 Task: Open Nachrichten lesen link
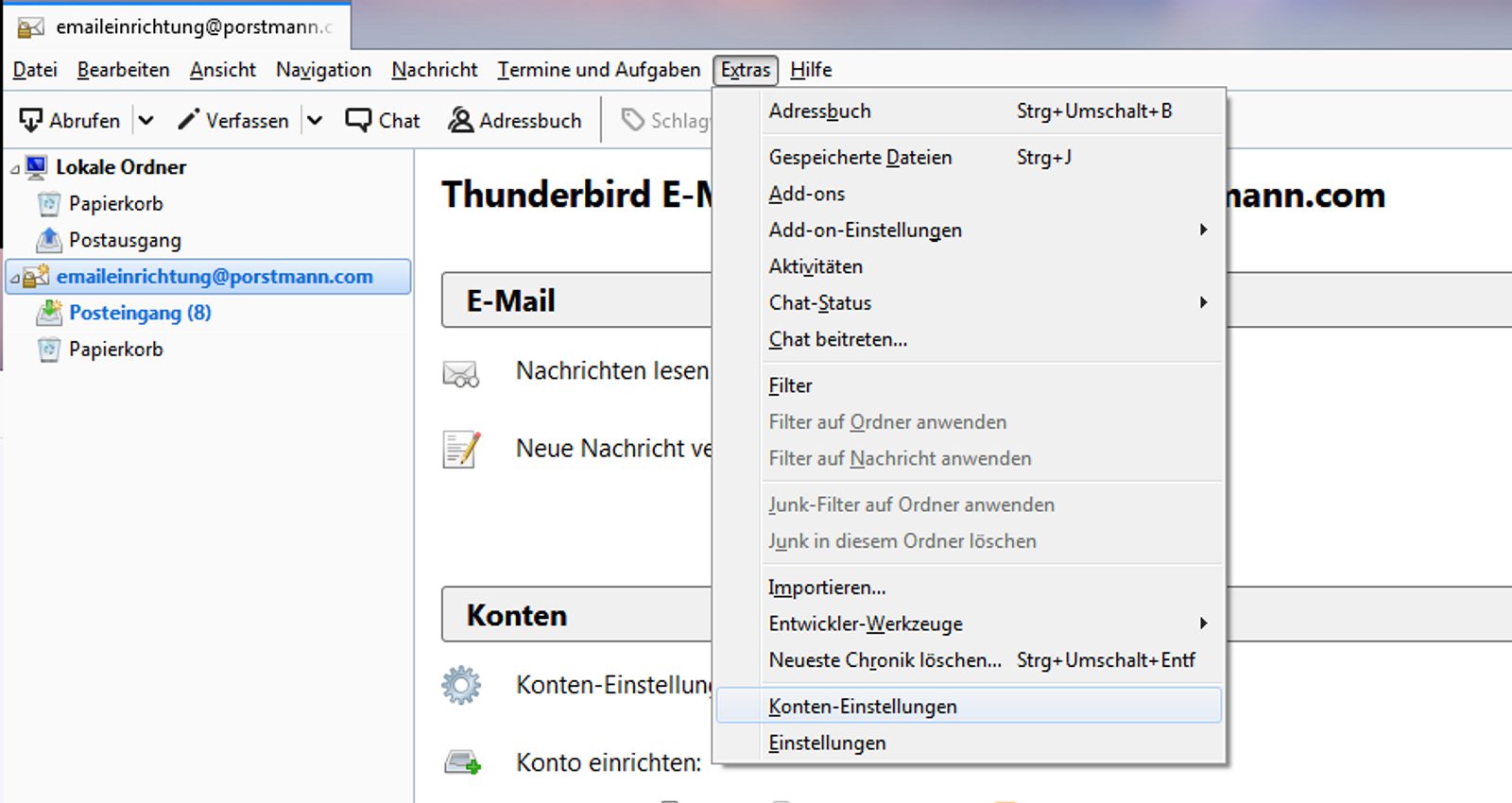(x=612, y=371)
